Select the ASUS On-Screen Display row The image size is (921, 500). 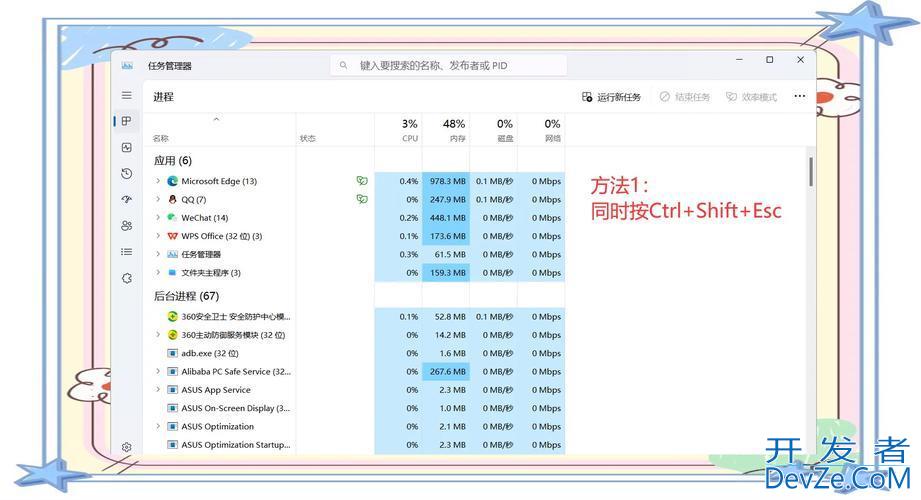tap(354, 408)
